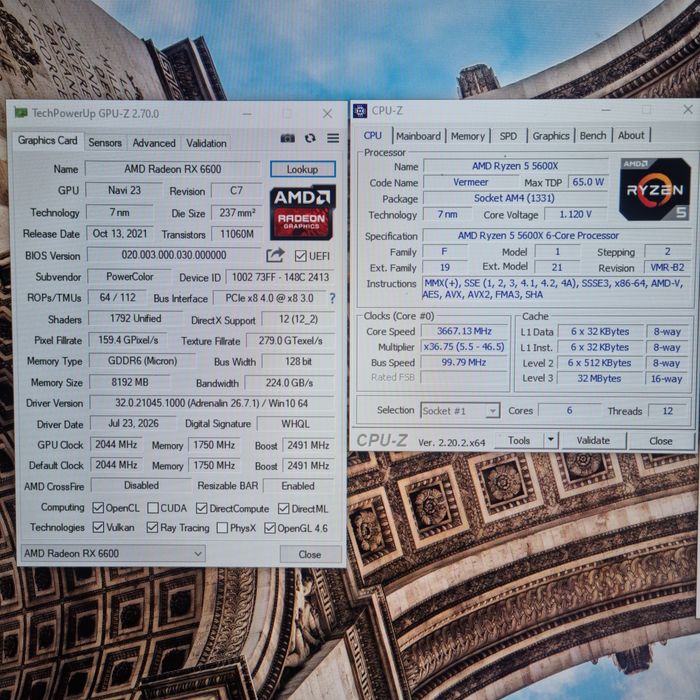The width and height of the screenshot is (700, 700).
Task: Click the Revision value VMR-B2
Action: [668, 267]
